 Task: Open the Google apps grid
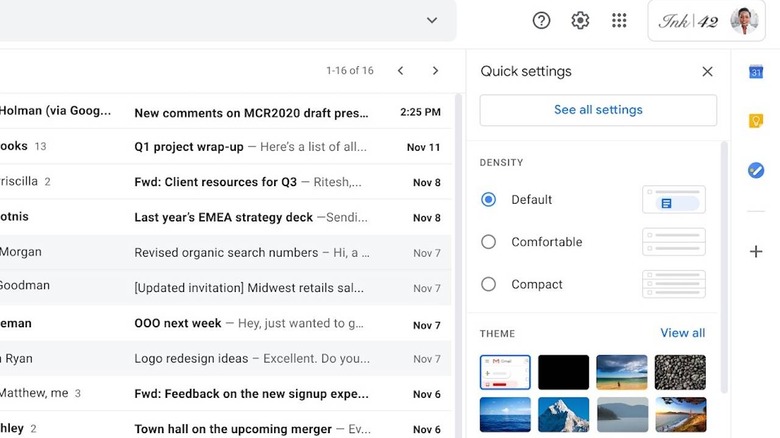(x=619, y=21)
